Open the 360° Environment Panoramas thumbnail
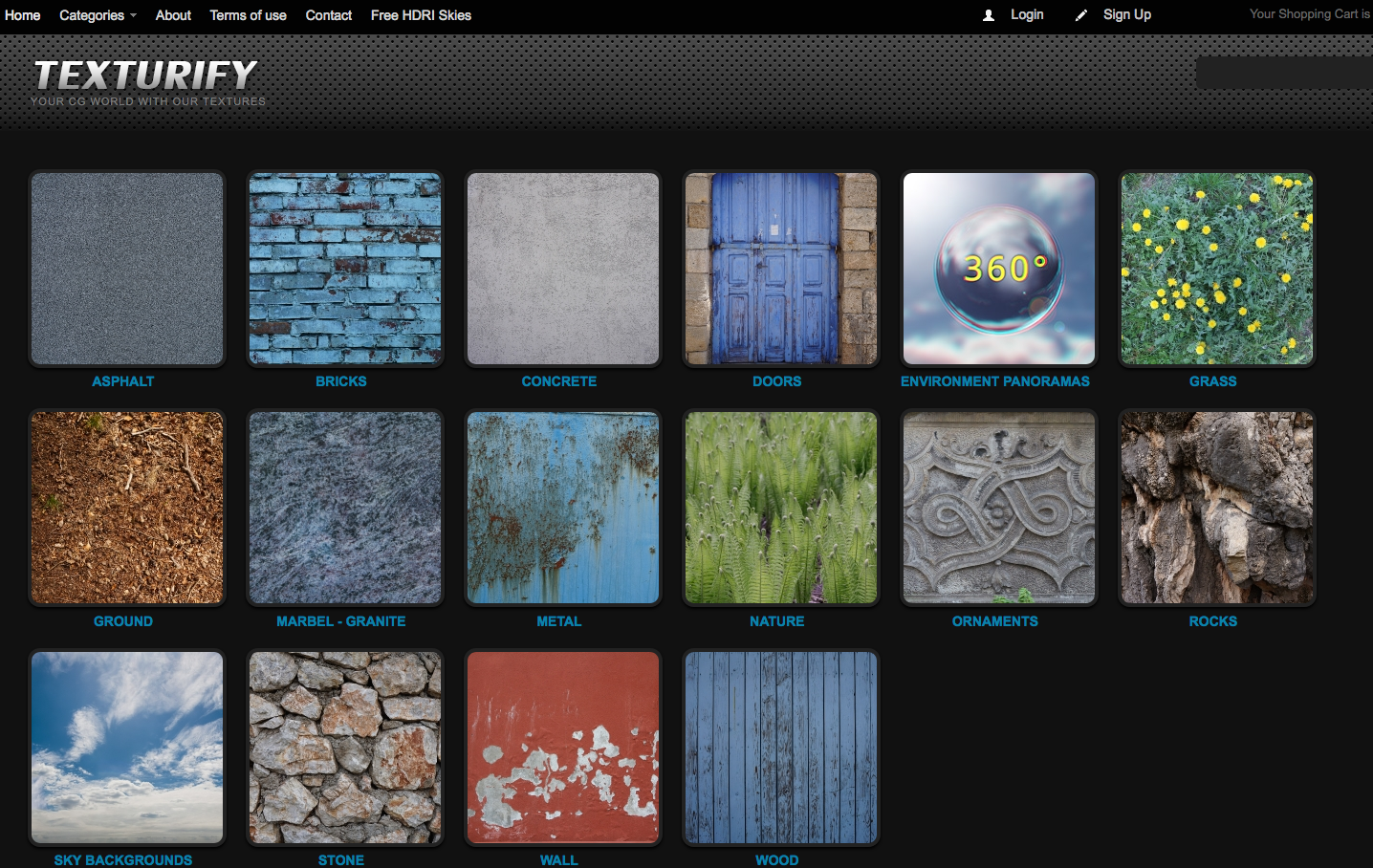This screenshot has height=868, width=1373. point(999,269)
